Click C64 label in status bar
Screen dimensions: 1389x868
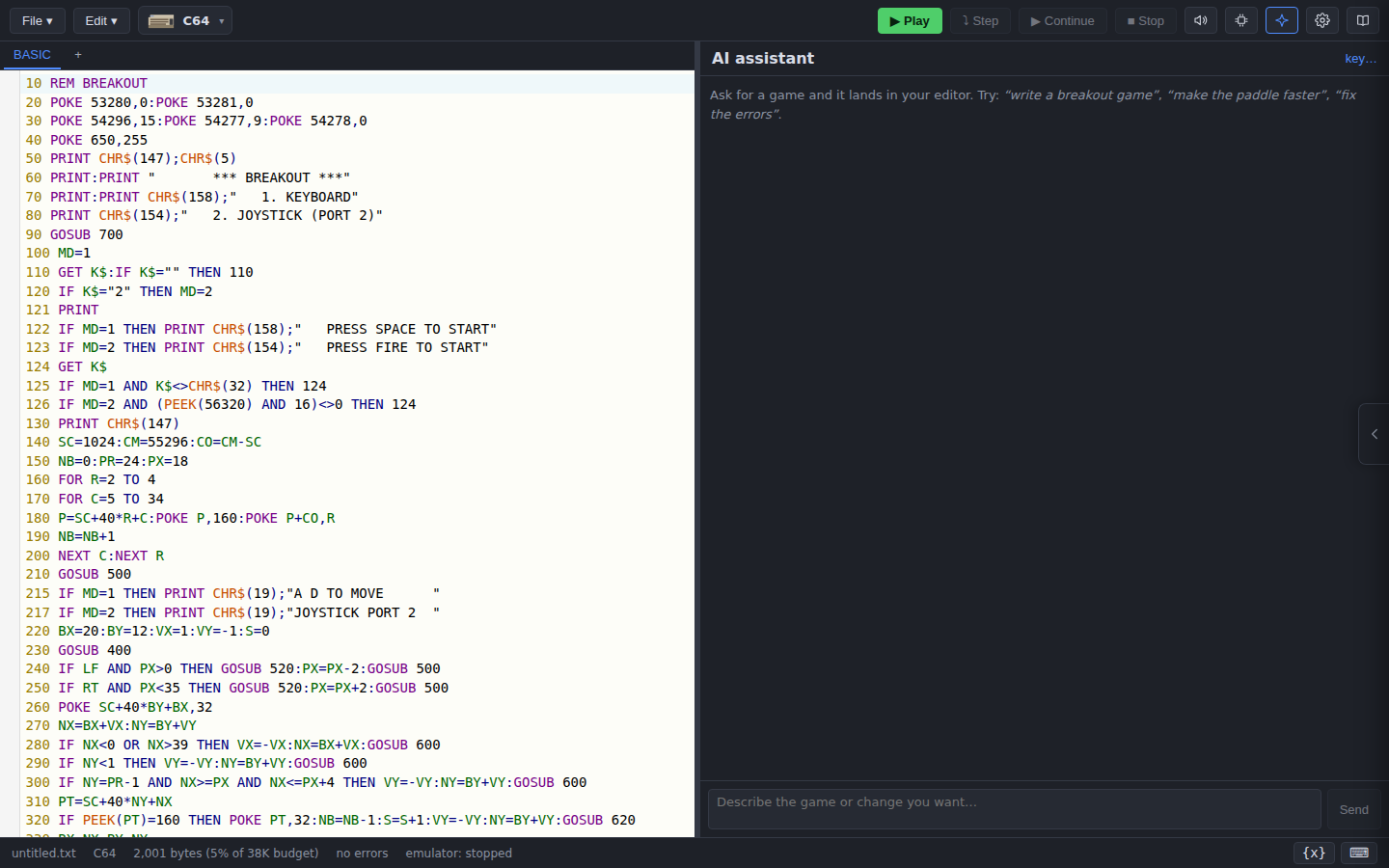(x=104, y=853)
